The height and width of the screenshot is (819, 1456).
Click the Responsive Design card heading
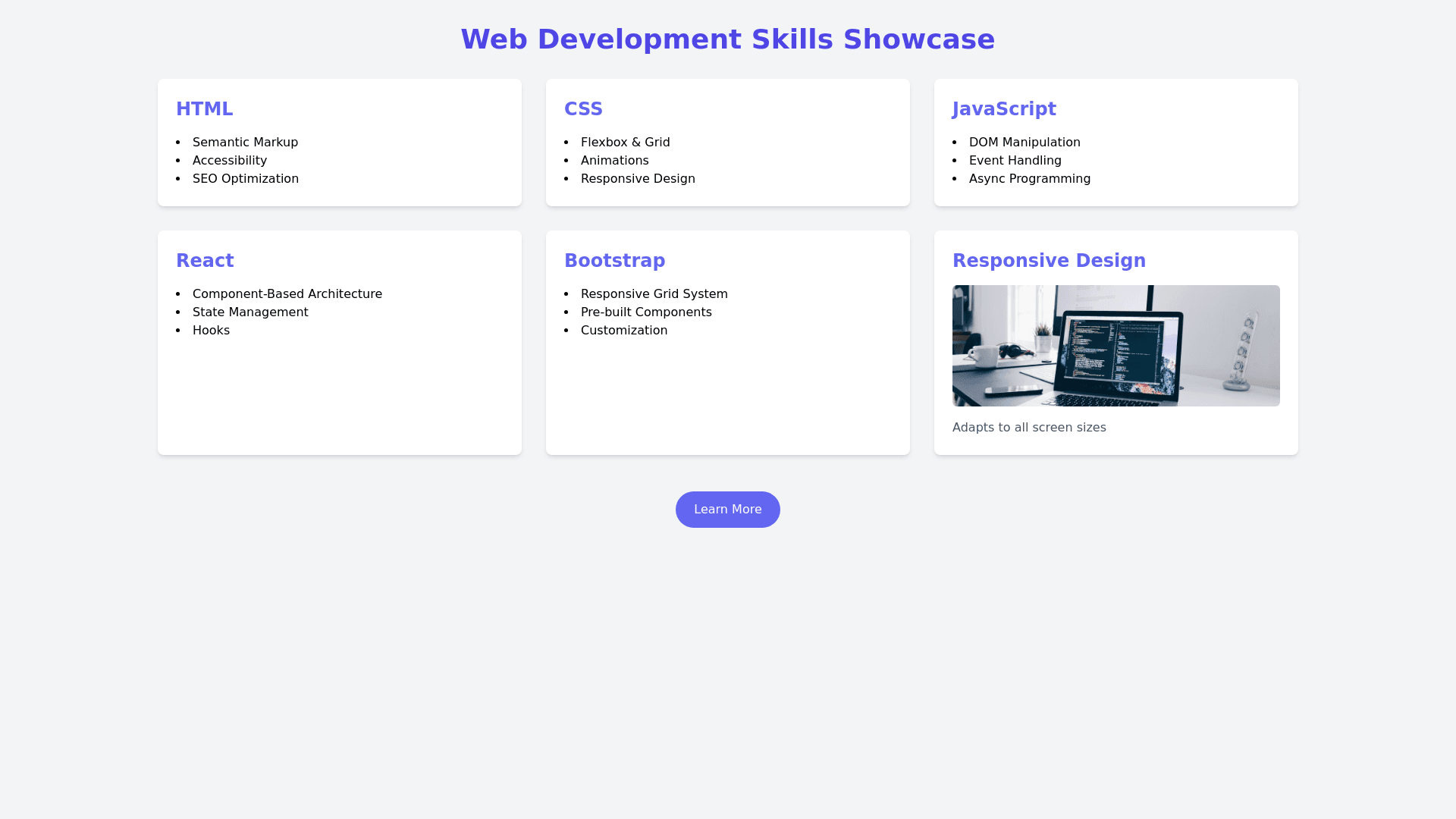point(1048,261)
